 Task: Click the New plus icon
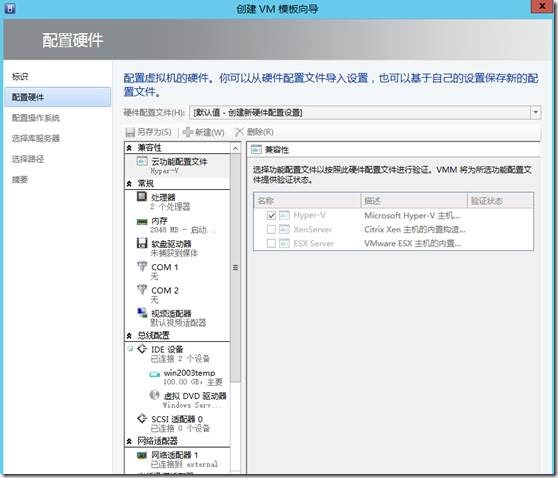pyautogui.click(x=188, y=132)
